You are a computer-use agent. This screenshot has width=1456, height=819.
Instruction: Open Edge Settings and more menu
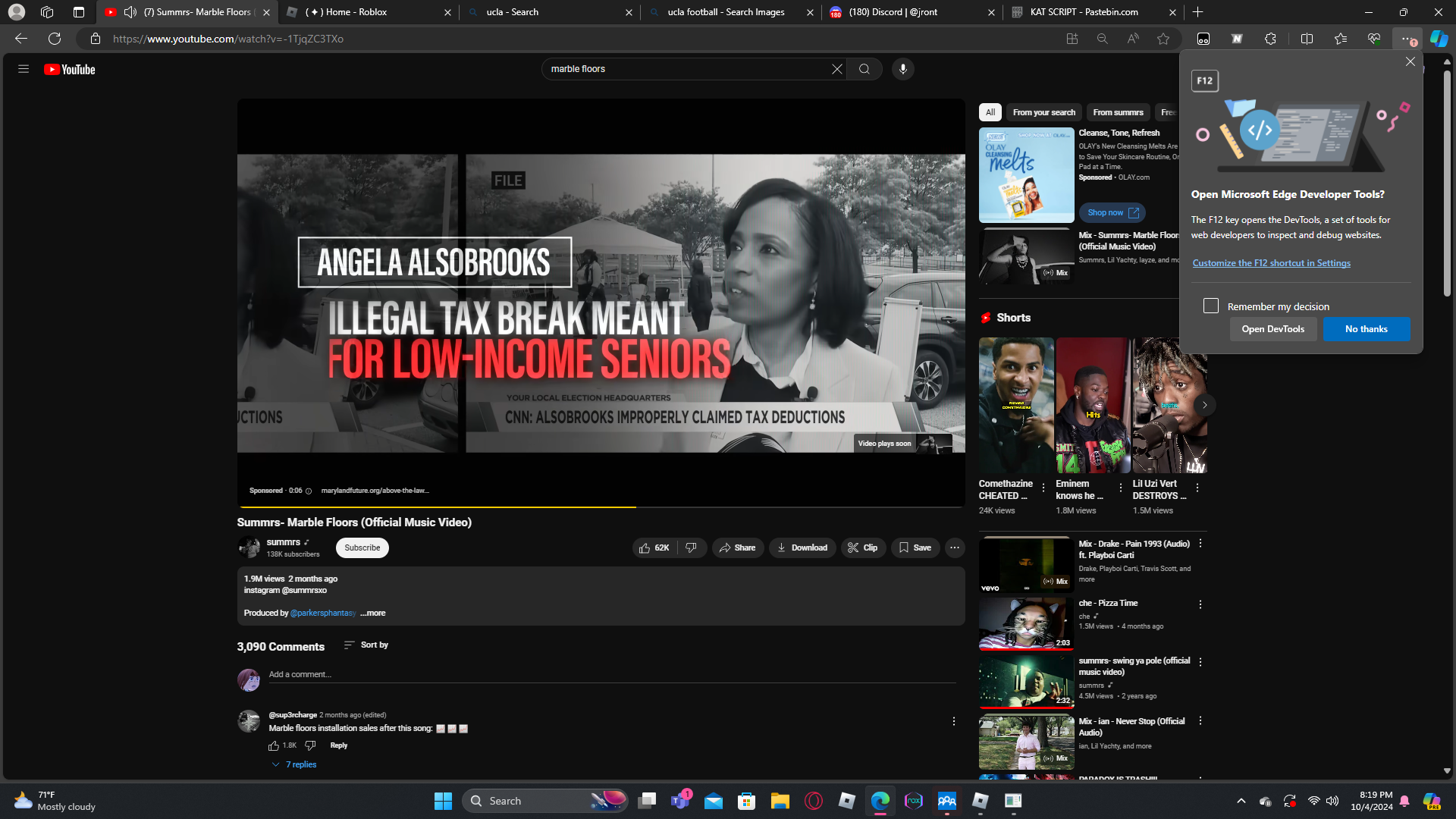(x=1407, y=39)
